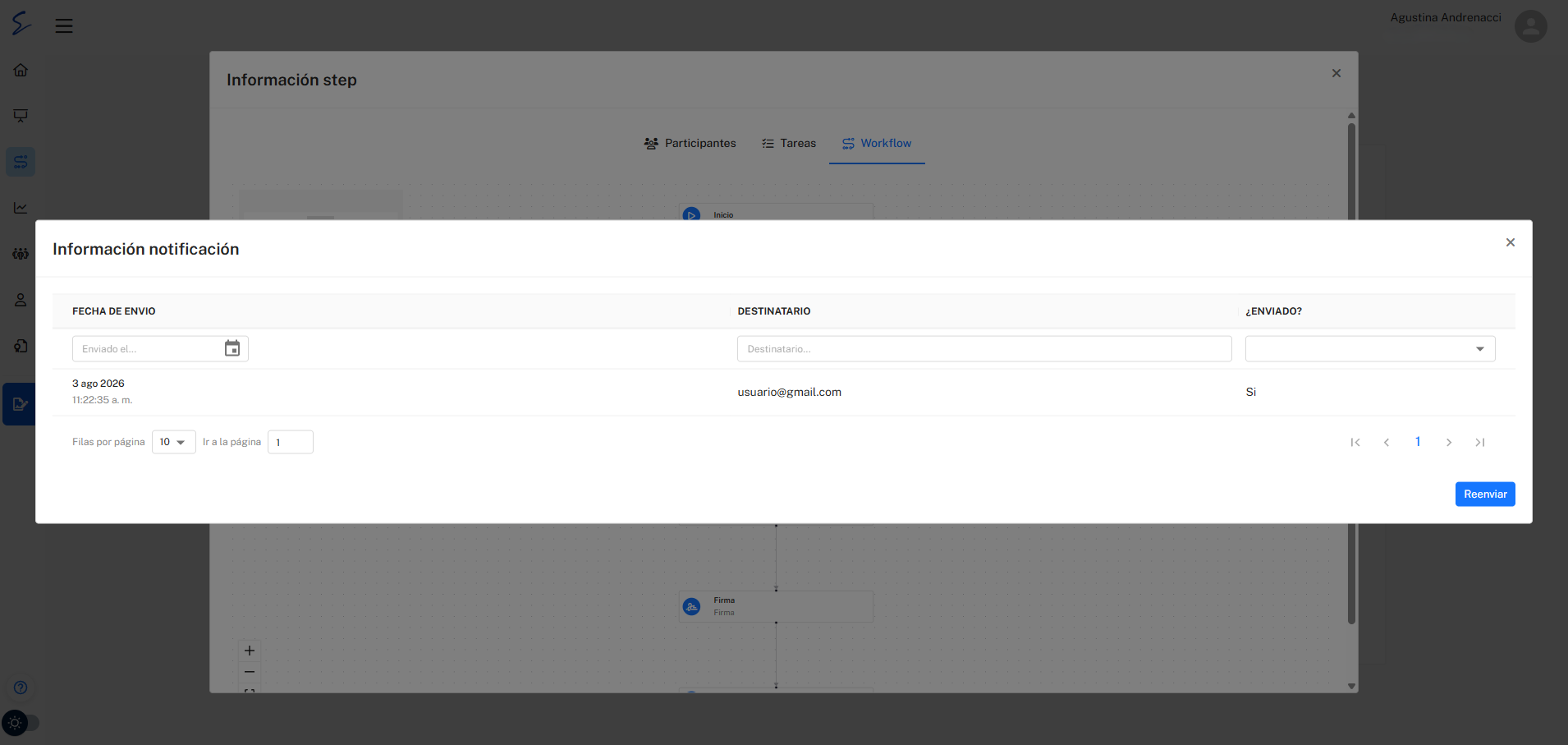The image size is (1568, 745).
Task: Open the calendar date picker
Action: pyautogui.click(x=232, y=348)
